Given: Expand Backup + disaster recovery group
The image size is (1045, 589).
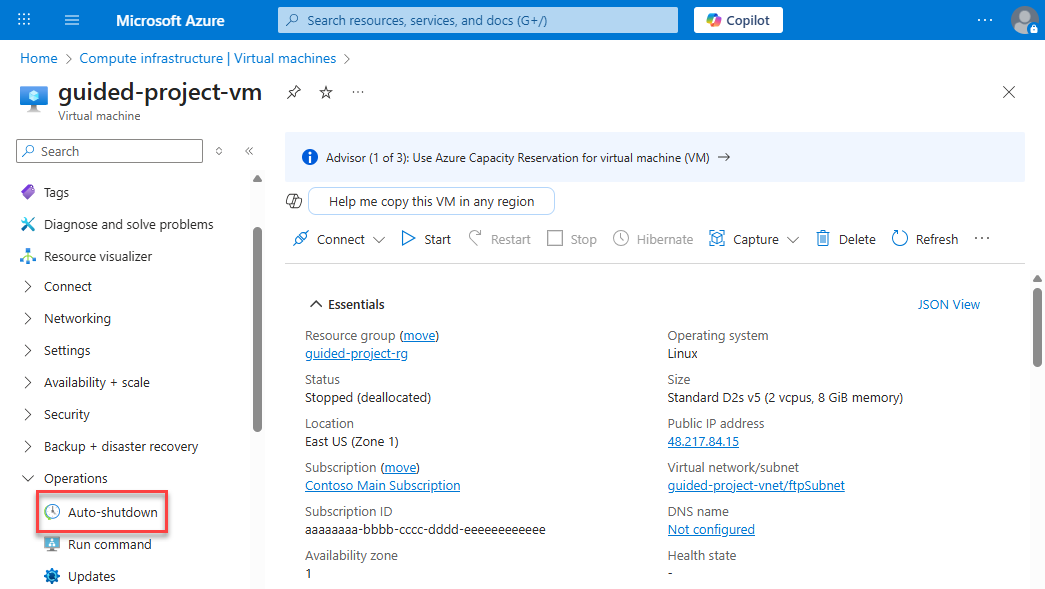Looking at the screenshot, I should (x=121, y=446).
